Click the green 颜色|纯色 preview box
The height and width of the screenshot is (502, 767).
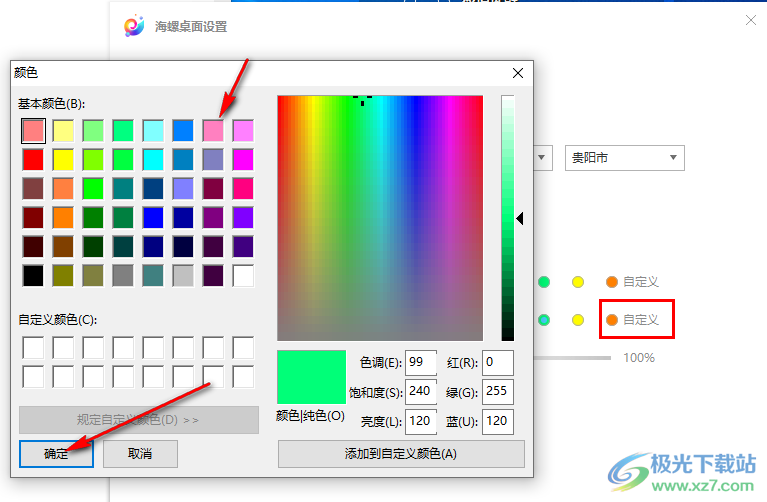click(x=312, y=377)
